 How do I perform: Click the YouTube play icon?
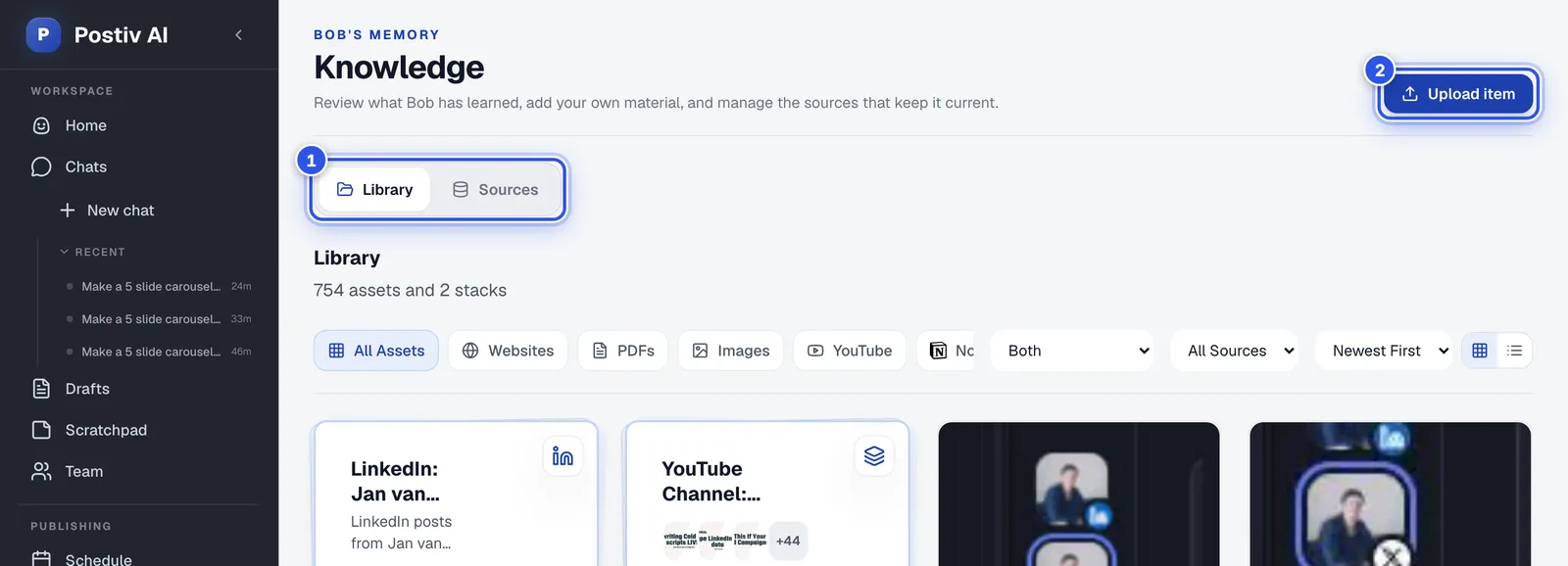[815, 351]
